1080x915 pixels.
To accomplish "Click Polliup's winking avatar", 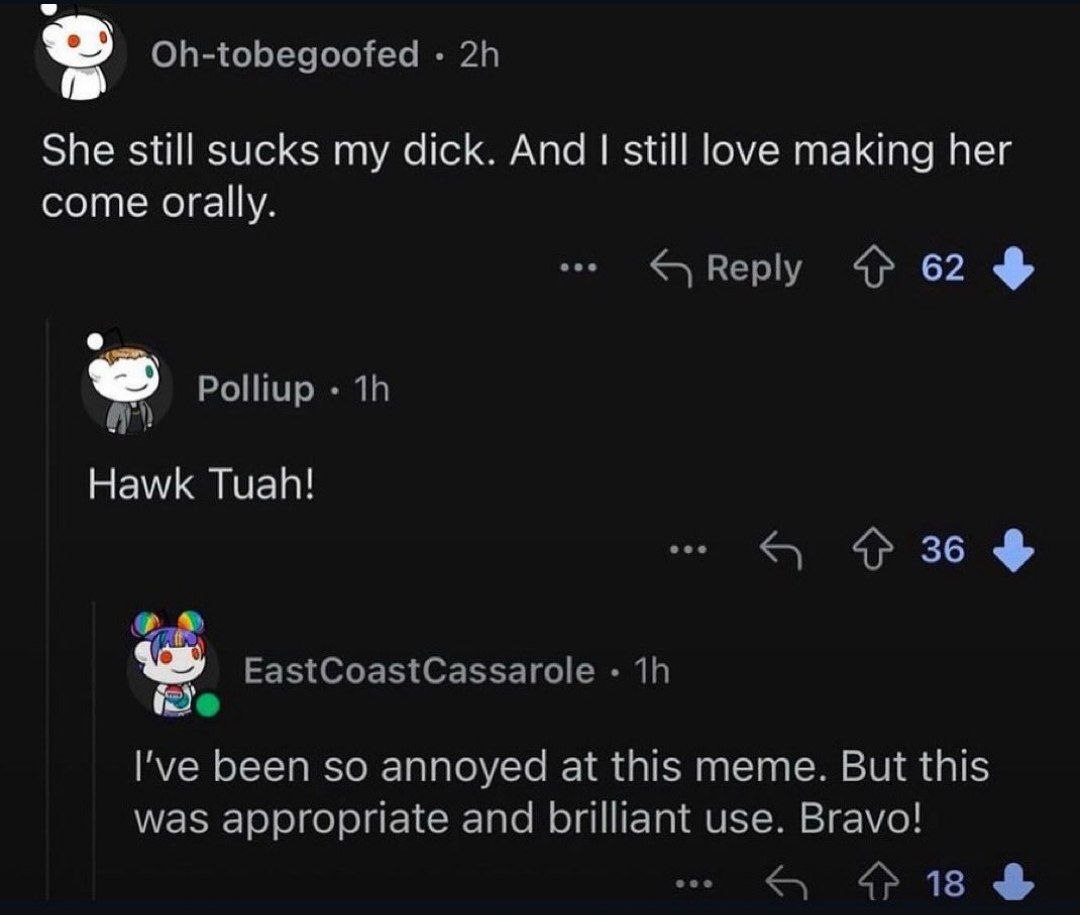I will [x=124, y=385].
